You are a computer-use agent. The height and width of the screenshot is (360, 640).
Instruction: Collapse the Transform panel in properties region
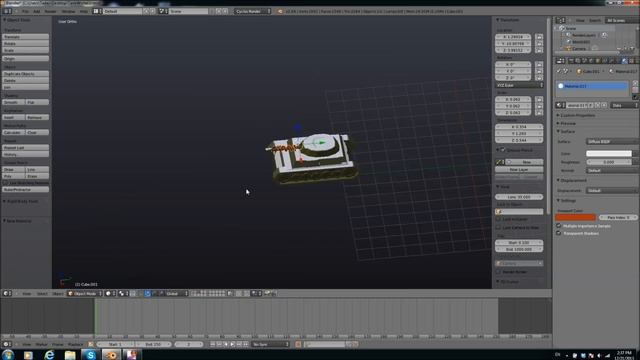[508, 20]
